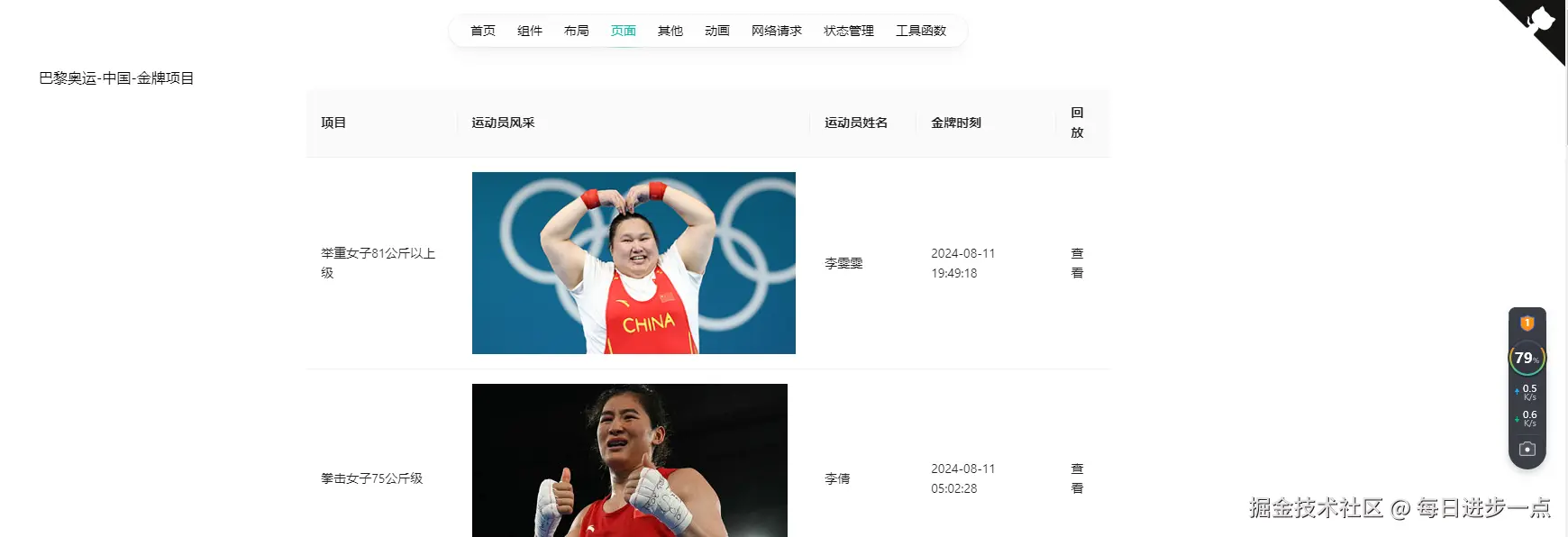The image size is (1568, 537).
Task: Click the orange shield badge icon
Action: (x=1527, y=323)
